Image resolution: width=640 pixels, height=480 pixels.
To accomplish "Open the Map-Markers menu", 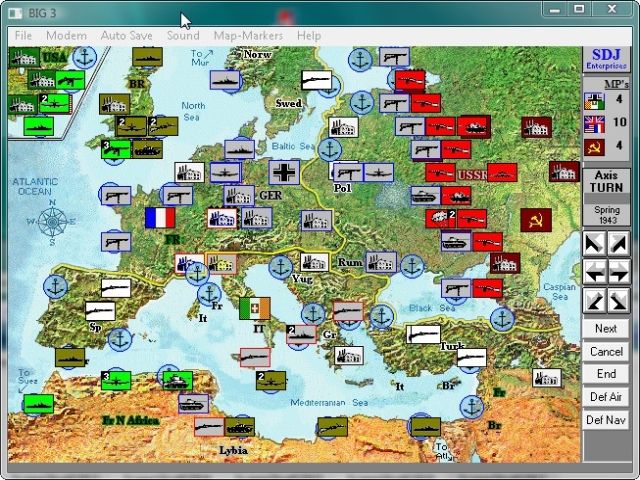I will click(248, 35).
